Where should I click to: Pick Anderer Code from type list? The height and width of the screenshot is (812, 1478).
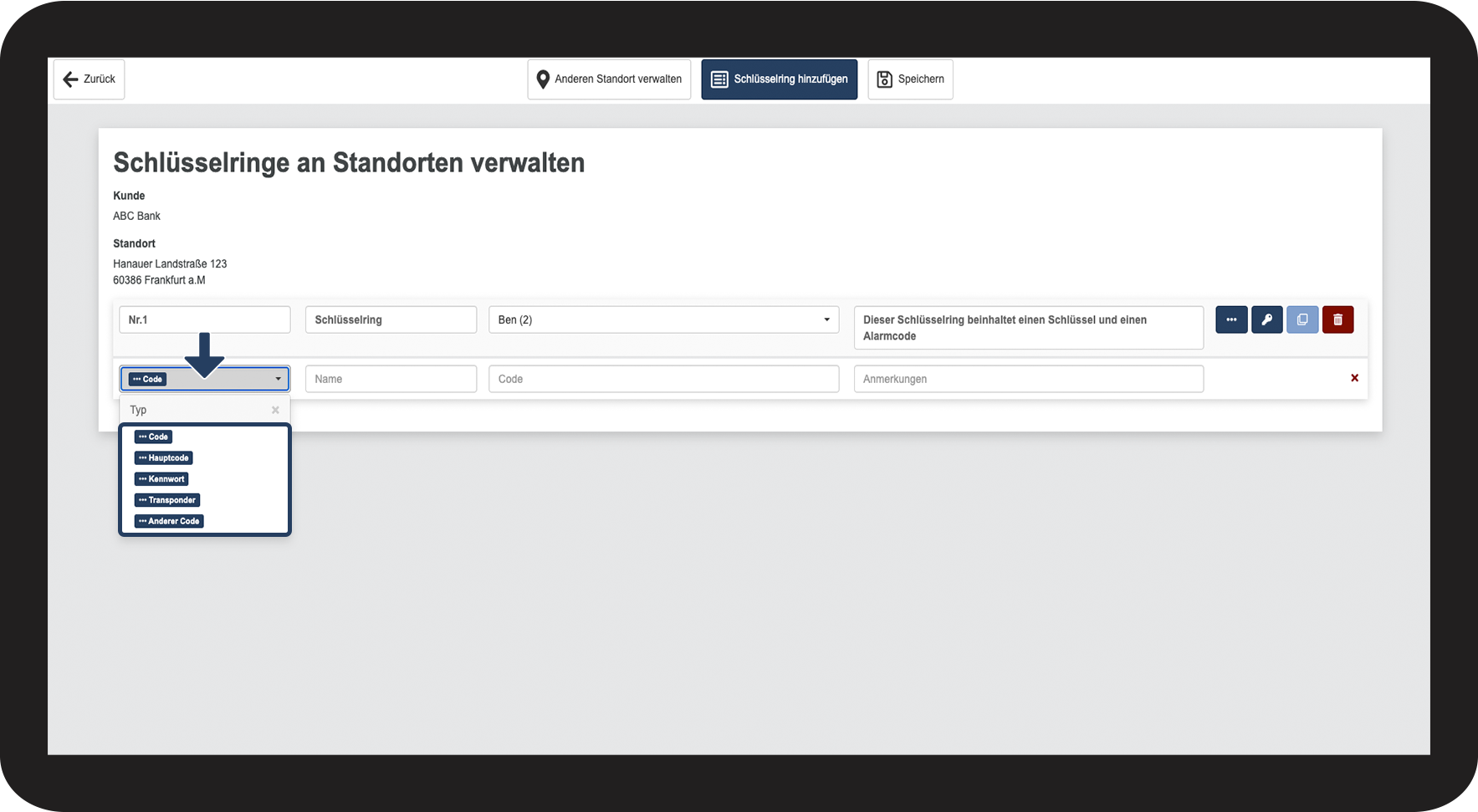point(169,520)
